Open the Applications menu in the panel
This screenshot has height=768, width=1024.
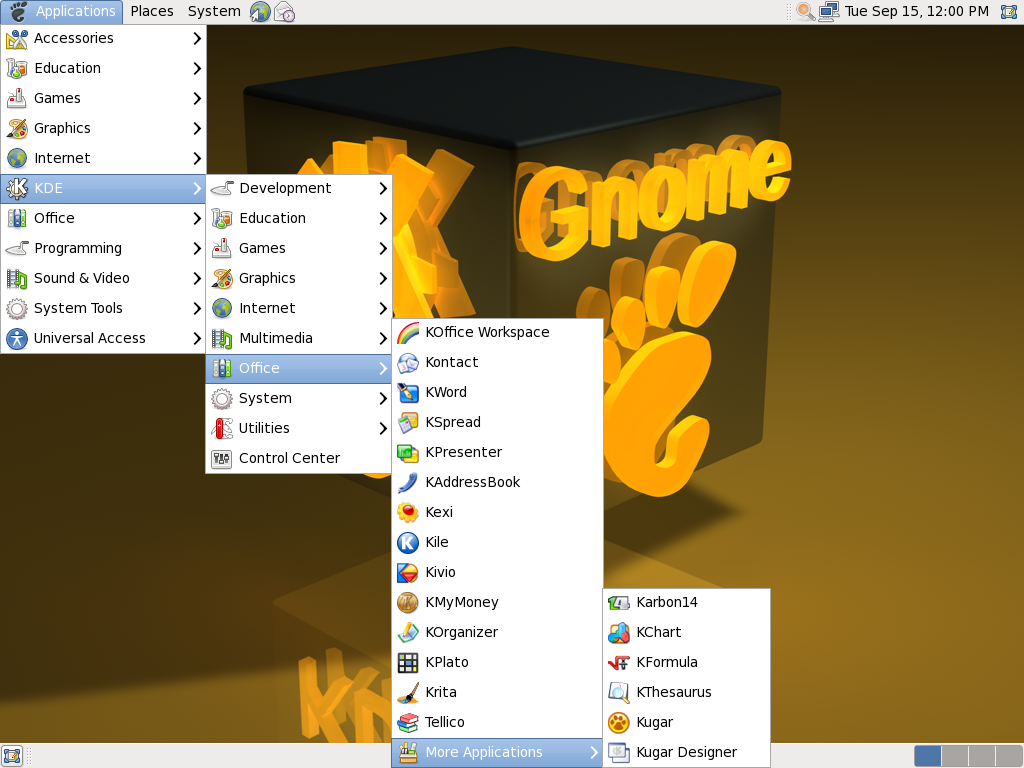[62, 11]
